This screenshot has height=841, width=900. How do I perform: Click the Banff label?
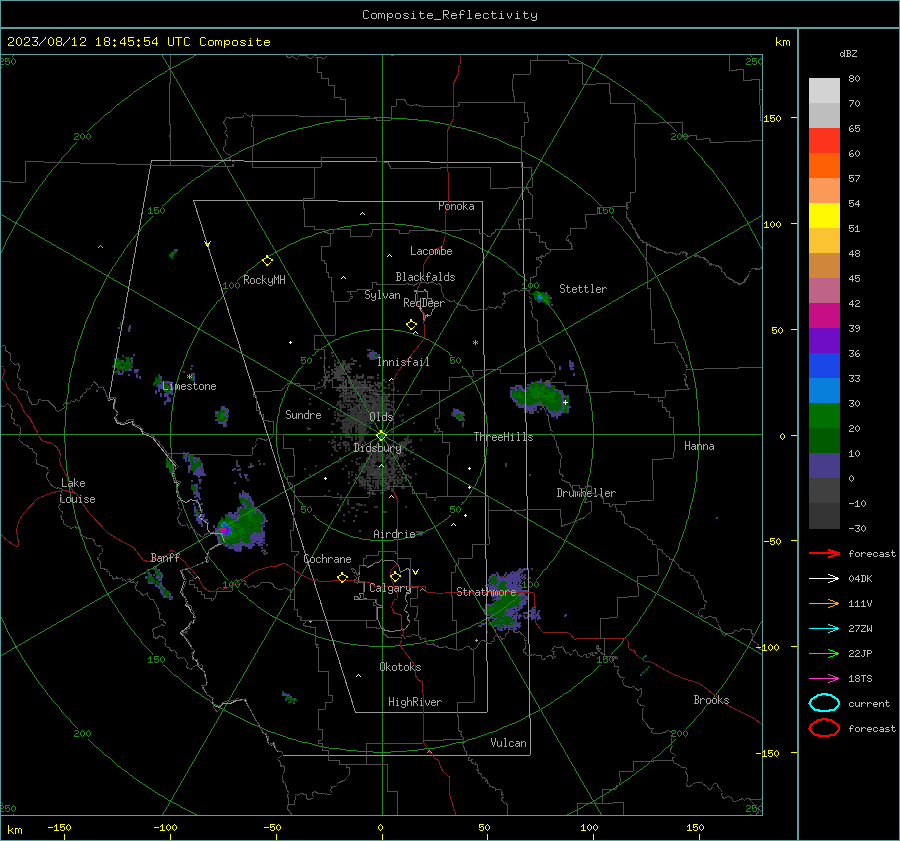pos(165,557)
